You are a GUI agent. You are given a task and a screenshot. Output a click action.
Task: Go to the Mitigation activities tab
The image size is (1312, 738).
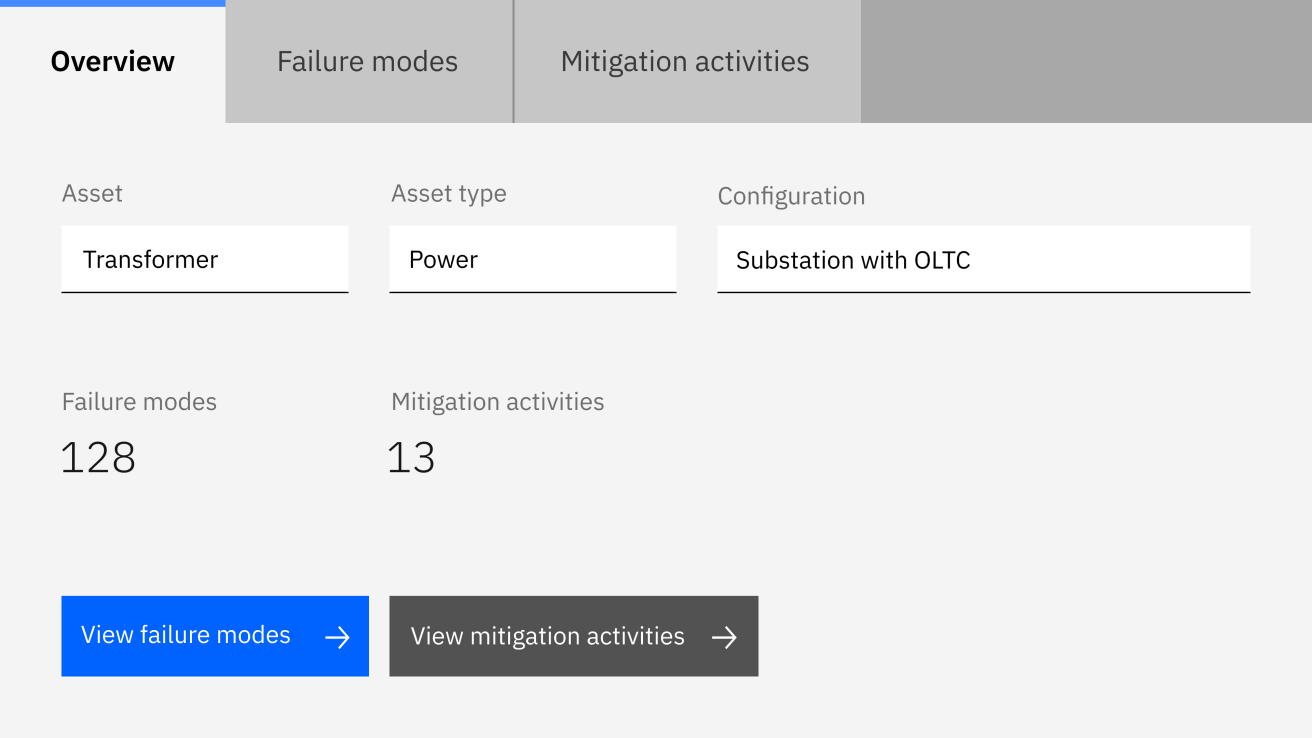[x=685, y=62]
